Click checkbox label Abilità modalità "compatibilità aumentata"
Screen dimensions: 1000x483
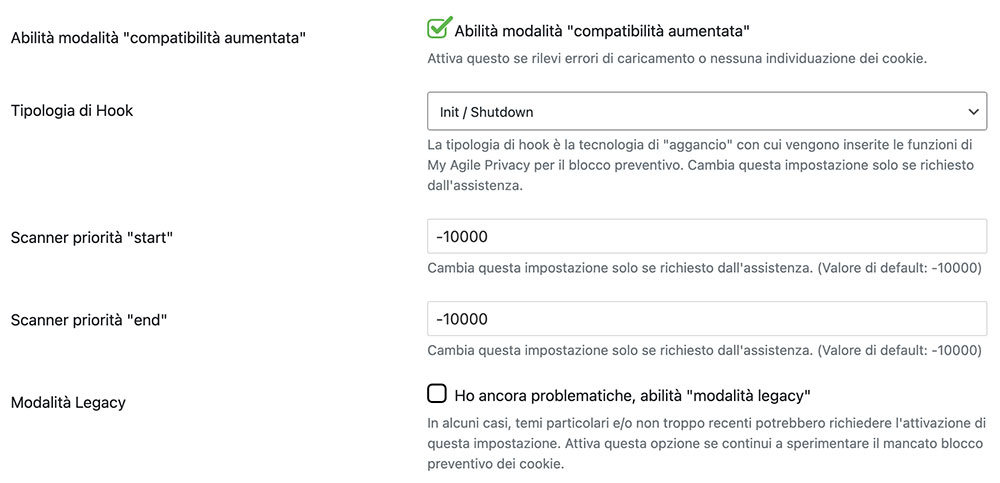pos(602,30)
